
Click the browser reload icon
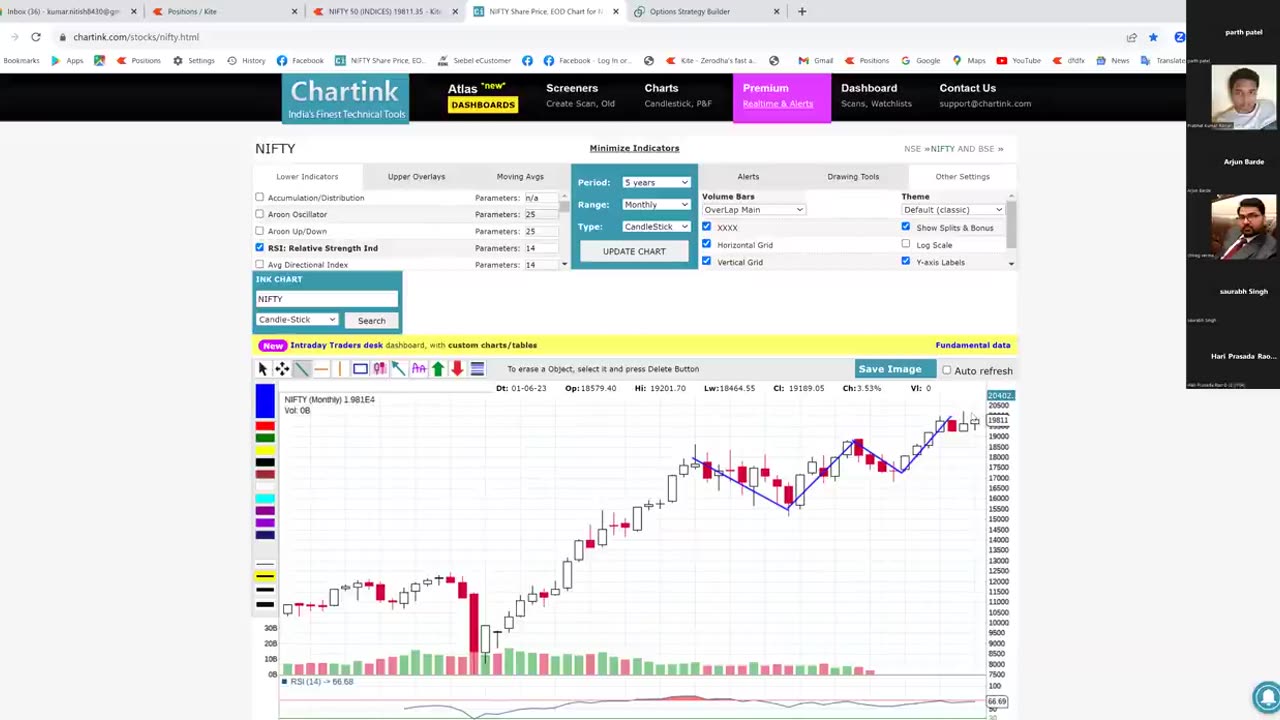click(36, 37)
